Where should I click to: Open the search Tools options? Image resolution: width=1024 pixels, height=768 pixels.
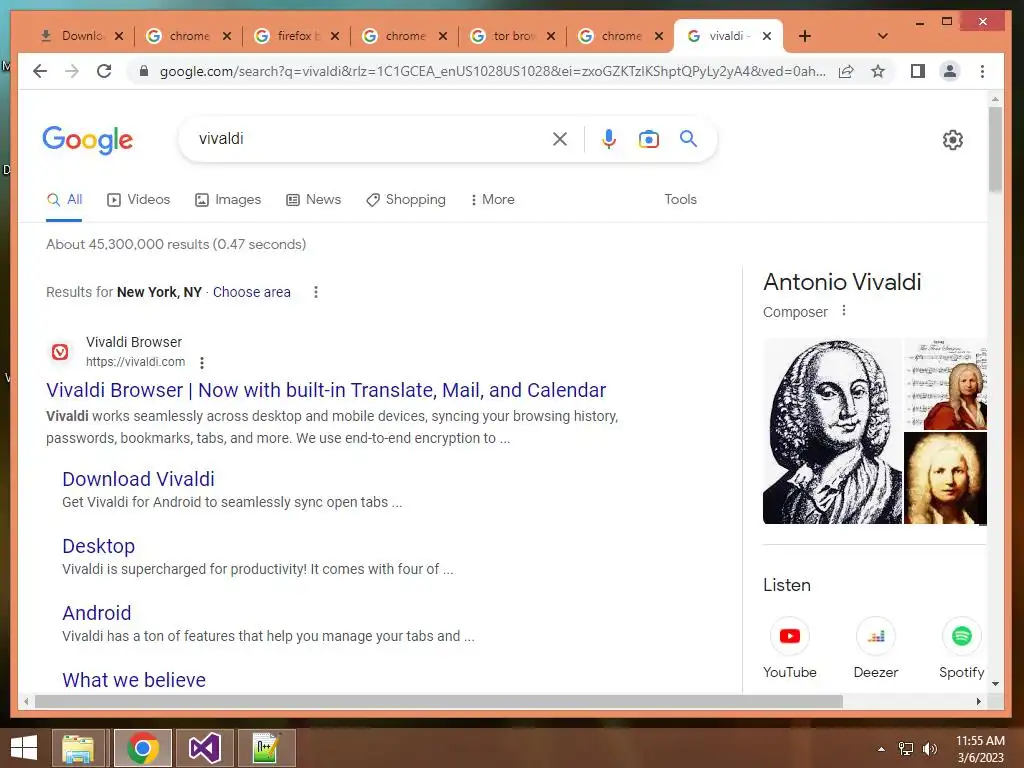point(680,199)
